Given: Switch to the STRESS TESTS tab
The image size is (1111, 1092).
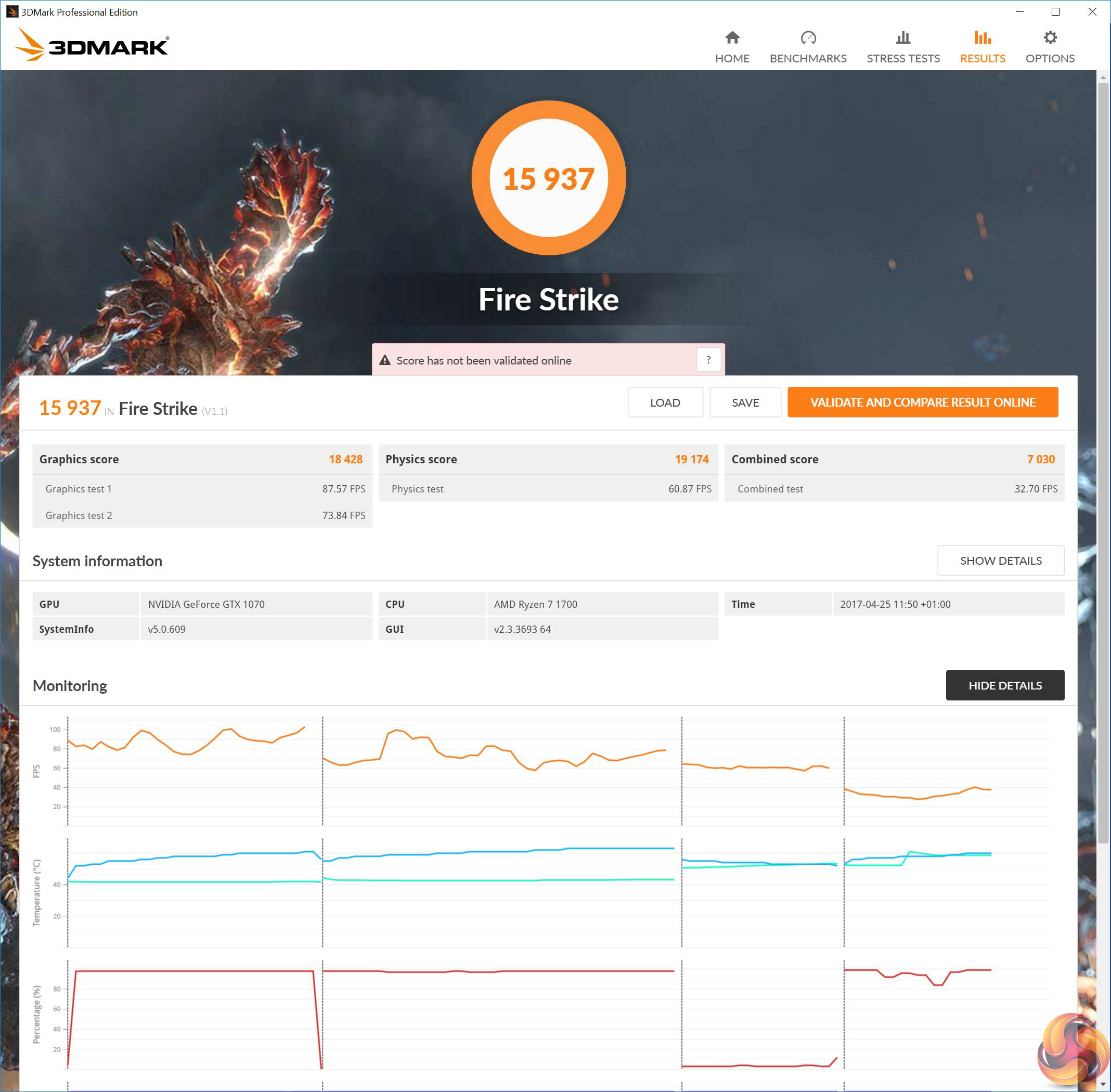Looking at the screenshot, I should [x=903, y=58].
